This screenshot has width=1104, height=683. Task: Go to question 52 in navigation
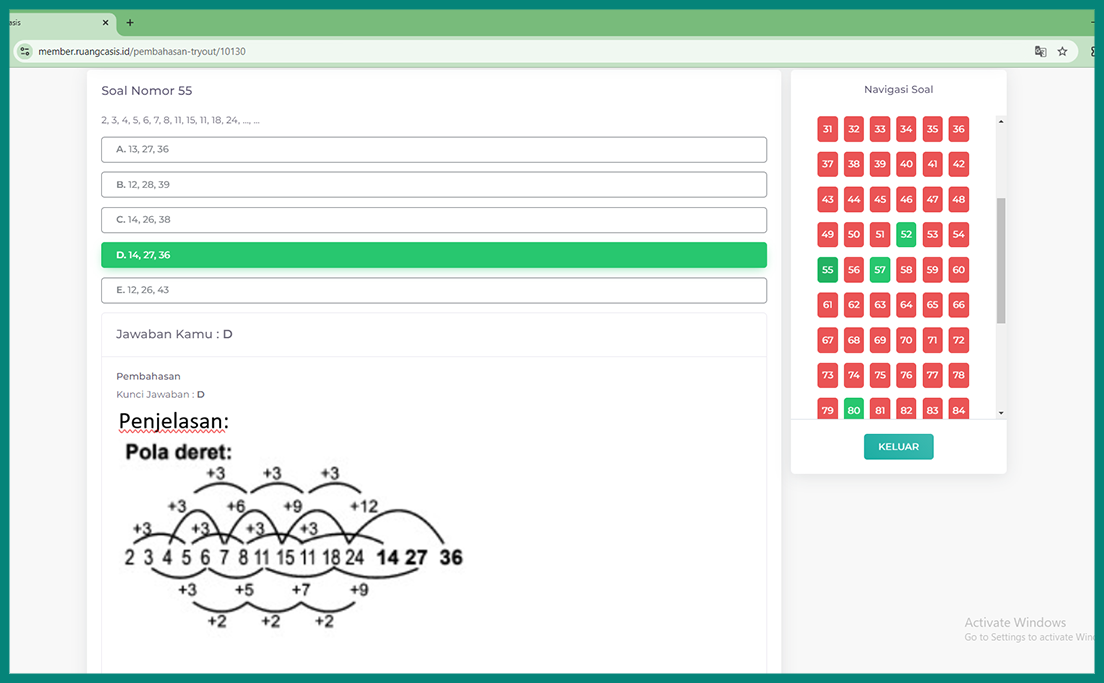pos(906,235)
